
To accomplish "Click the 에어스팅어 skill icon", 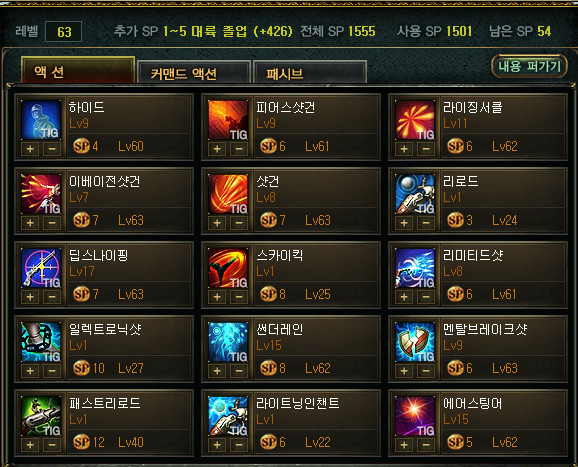I will tap(415, 416).
